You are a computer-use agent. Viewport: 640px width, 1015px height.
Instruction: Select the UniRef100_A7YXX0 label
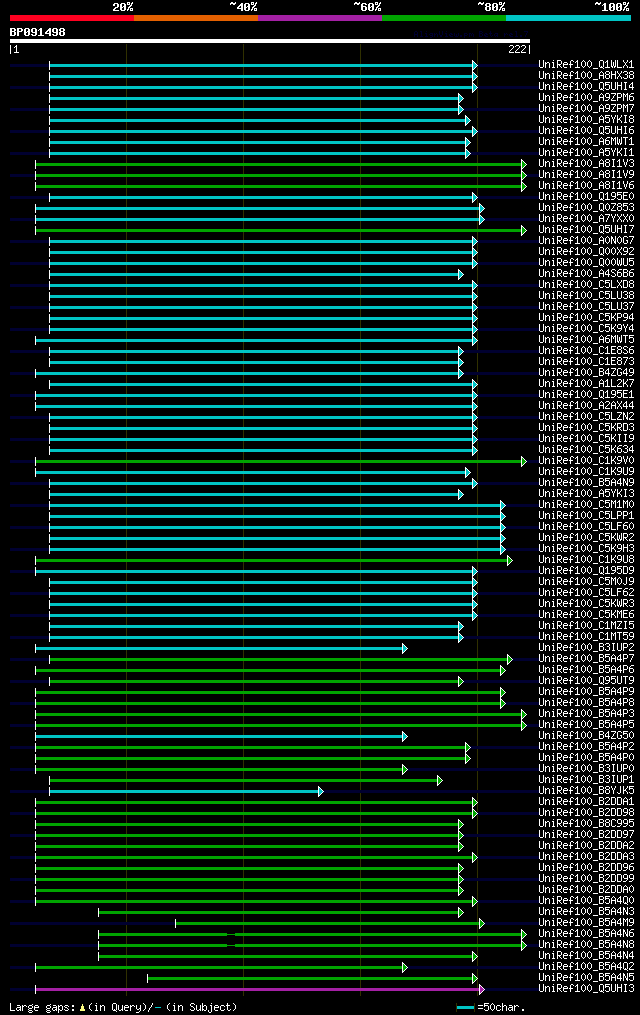pos(586,219)
